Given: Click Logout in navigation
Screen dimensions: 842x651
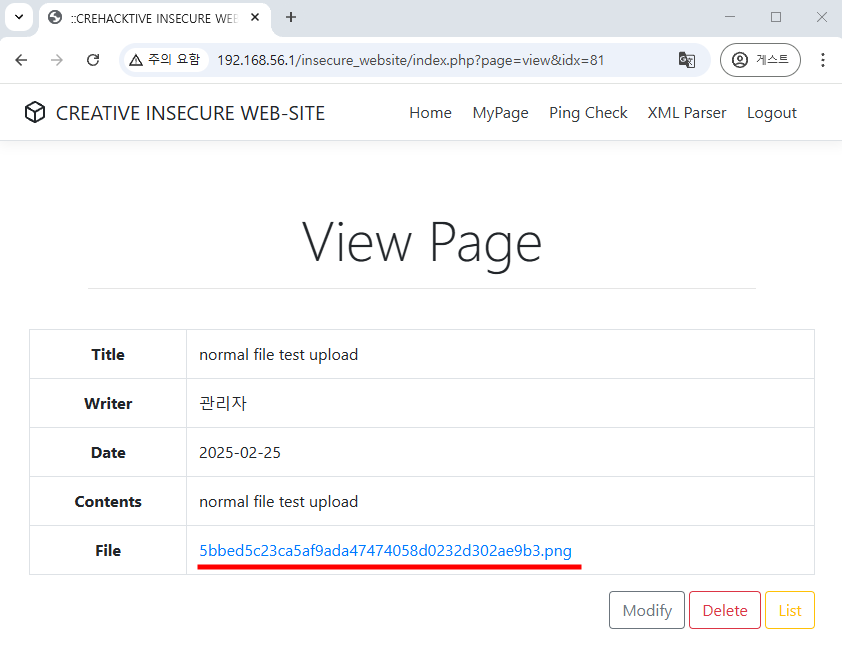Looking at the screenshot, I should 772,113.
